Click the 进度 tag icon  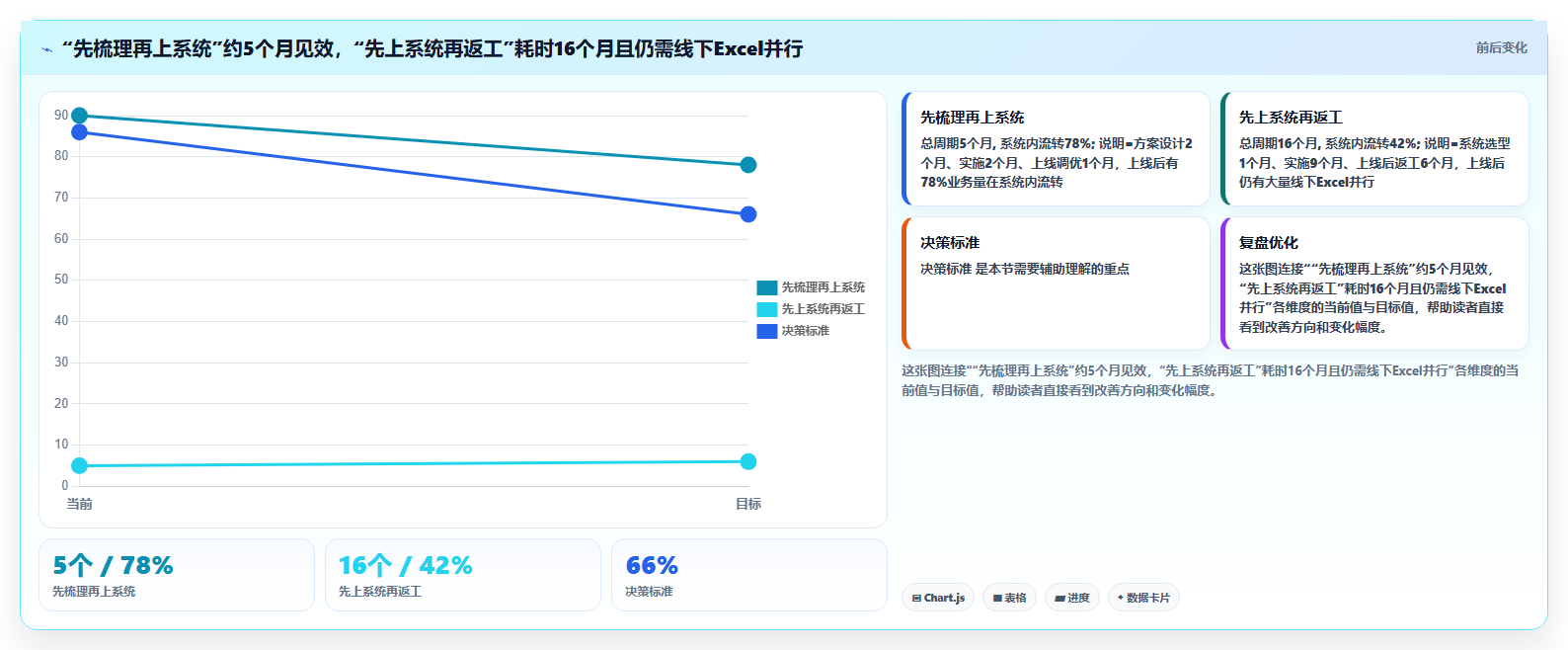1059,599
